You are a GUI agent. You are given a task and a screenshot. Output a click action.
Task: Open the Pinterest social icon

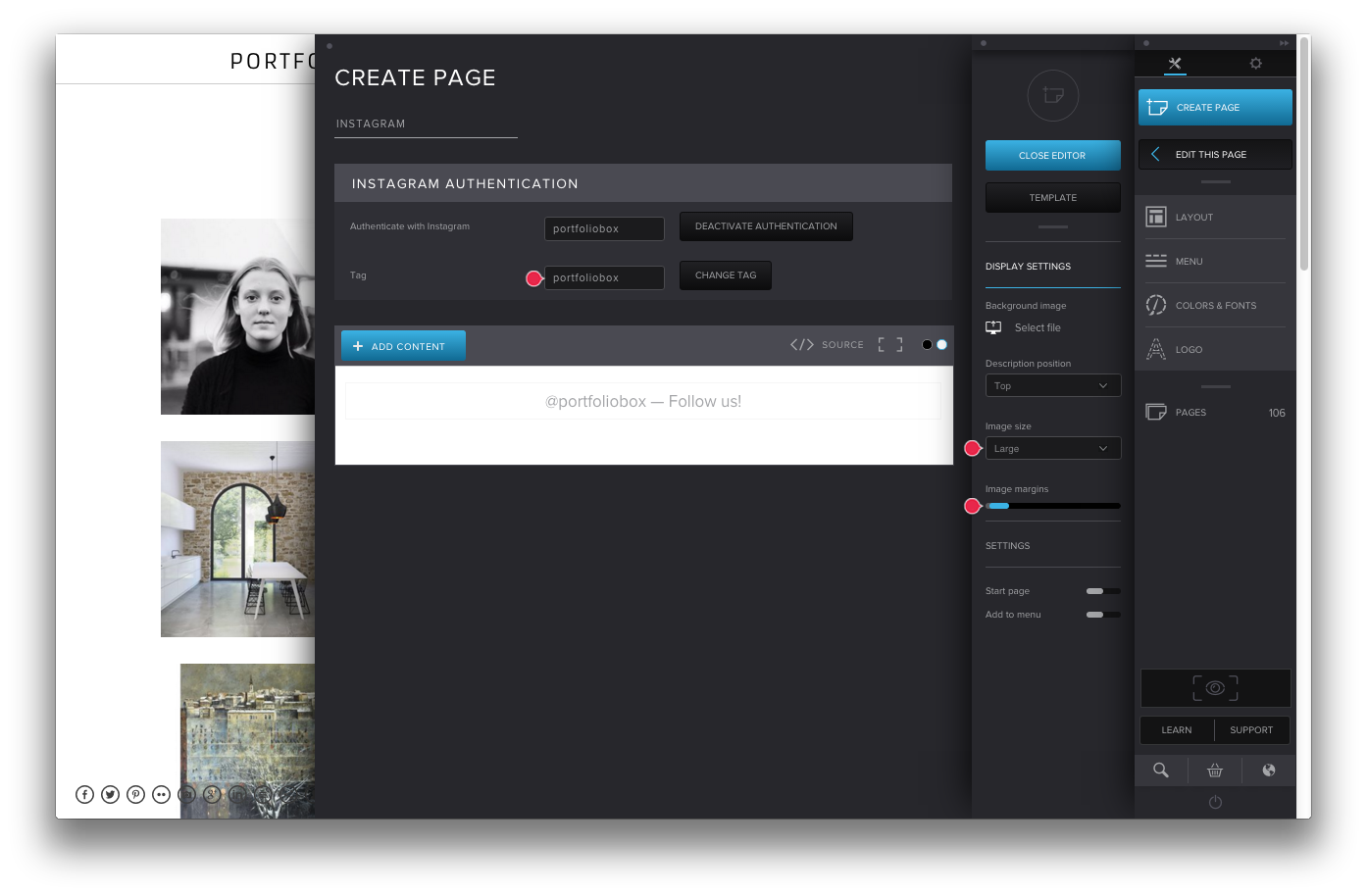[135, 794]
